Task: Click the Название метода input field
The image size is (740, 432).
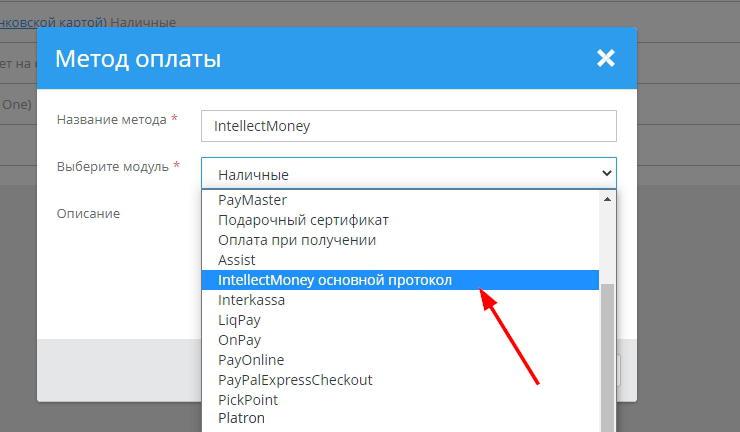Action: tap(408, 126)
